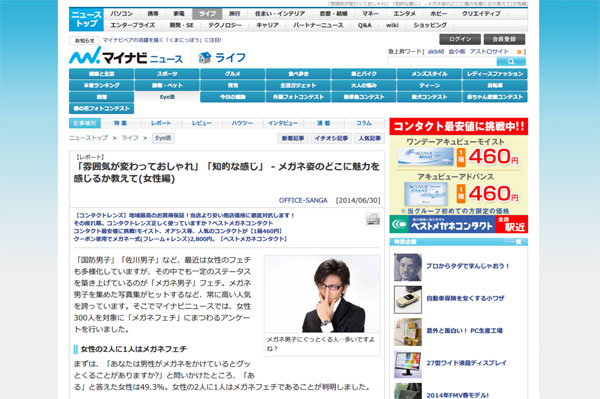The width and height of the screenshot is (600, 399).
Task: Select the インタビュー article type tab
Action: [x=283, y=123]
